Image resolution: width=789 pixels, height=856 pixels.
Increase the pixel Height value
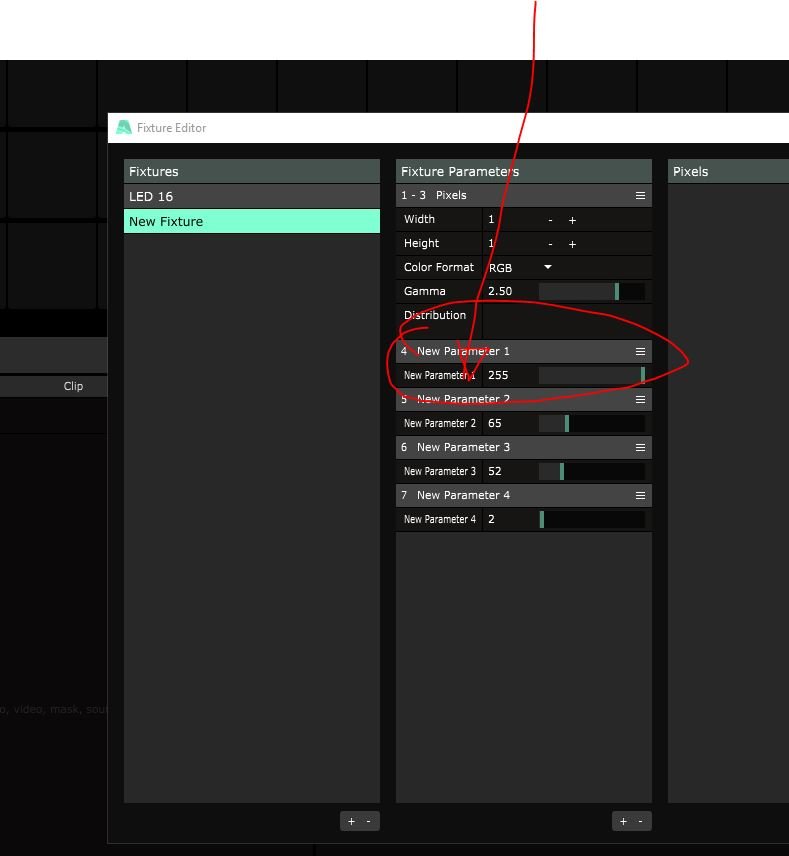(572, 244)
